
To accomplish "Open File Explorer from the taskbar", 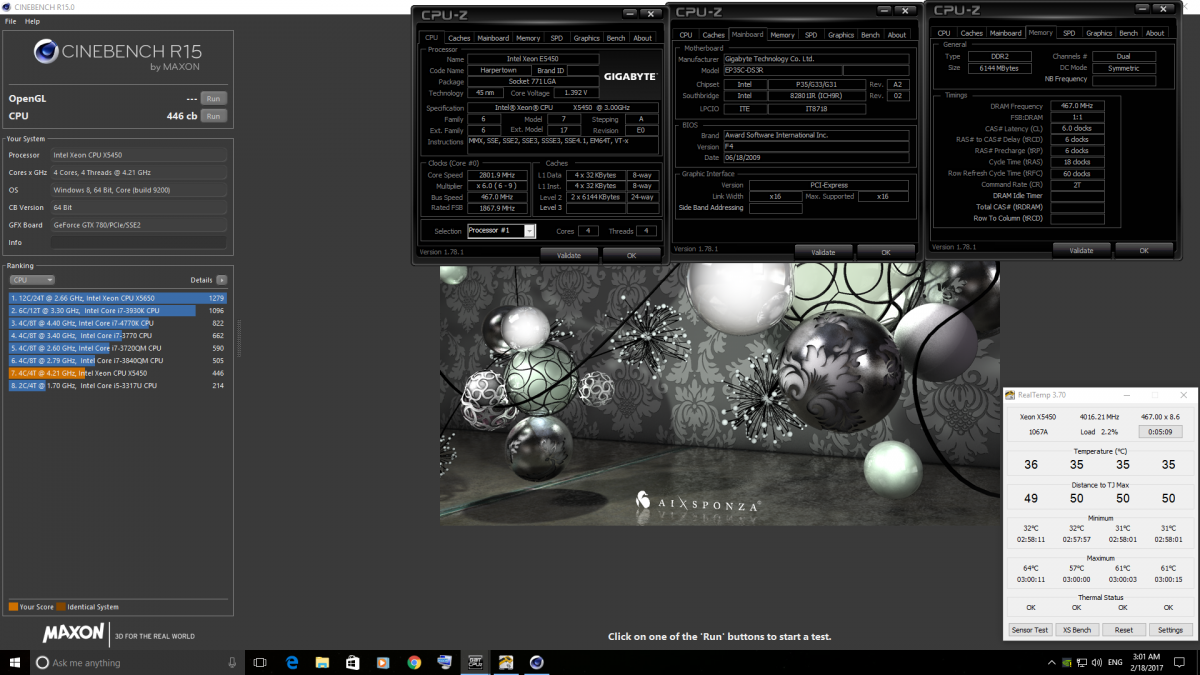I will 322,662.
